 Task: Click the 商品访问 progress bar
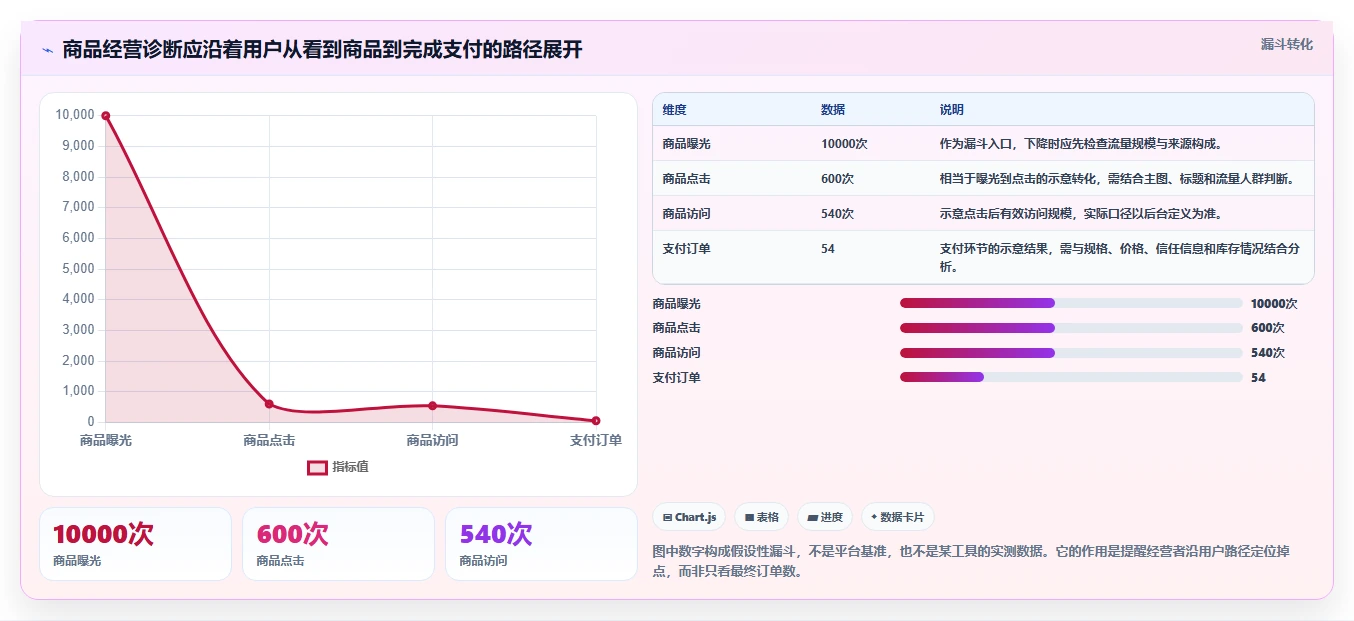click(x=1071, y=352)
